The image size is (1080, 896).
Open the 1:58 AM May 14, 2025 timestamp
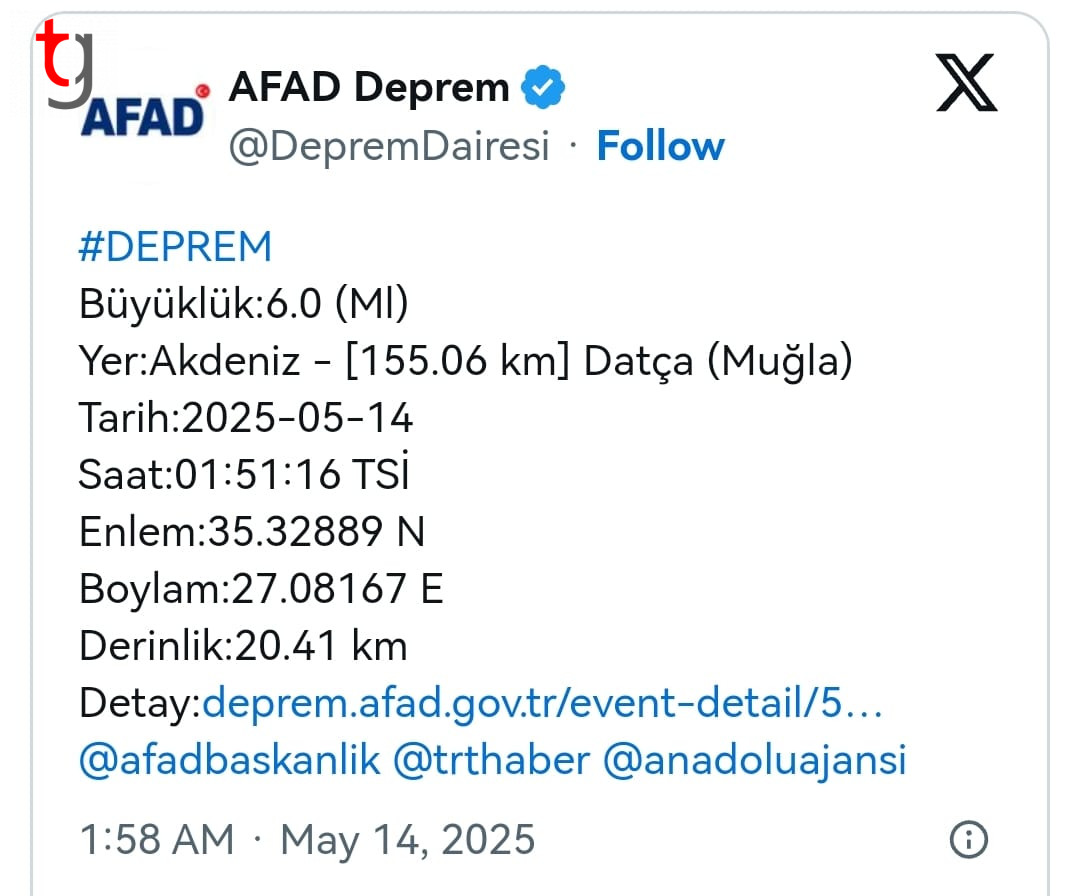click(x=307, y=840)
